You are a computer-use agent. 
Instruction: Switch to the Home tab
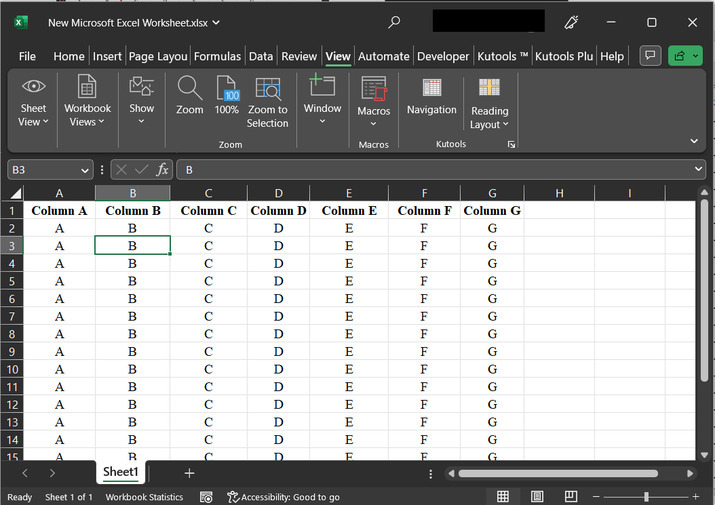[69, 56]
